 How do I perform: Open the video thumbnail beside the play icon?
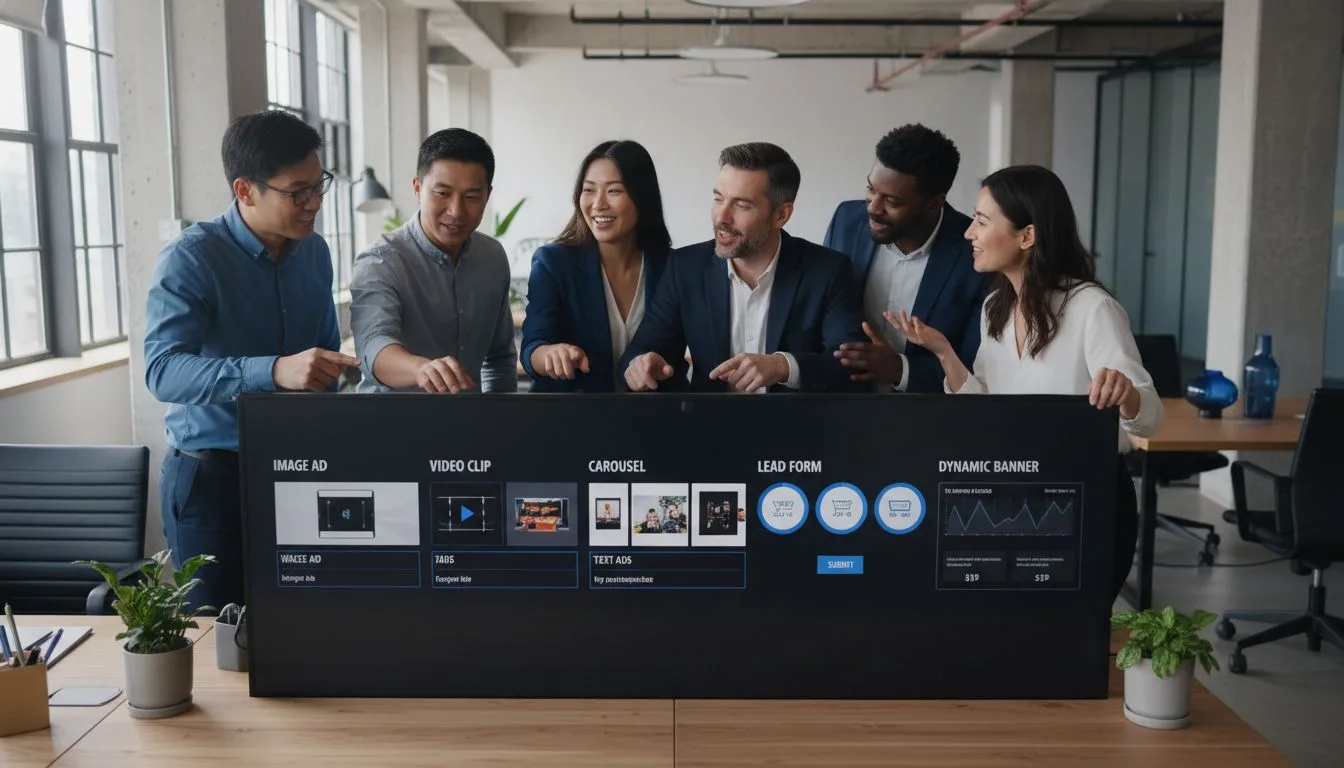pos(541,512)
